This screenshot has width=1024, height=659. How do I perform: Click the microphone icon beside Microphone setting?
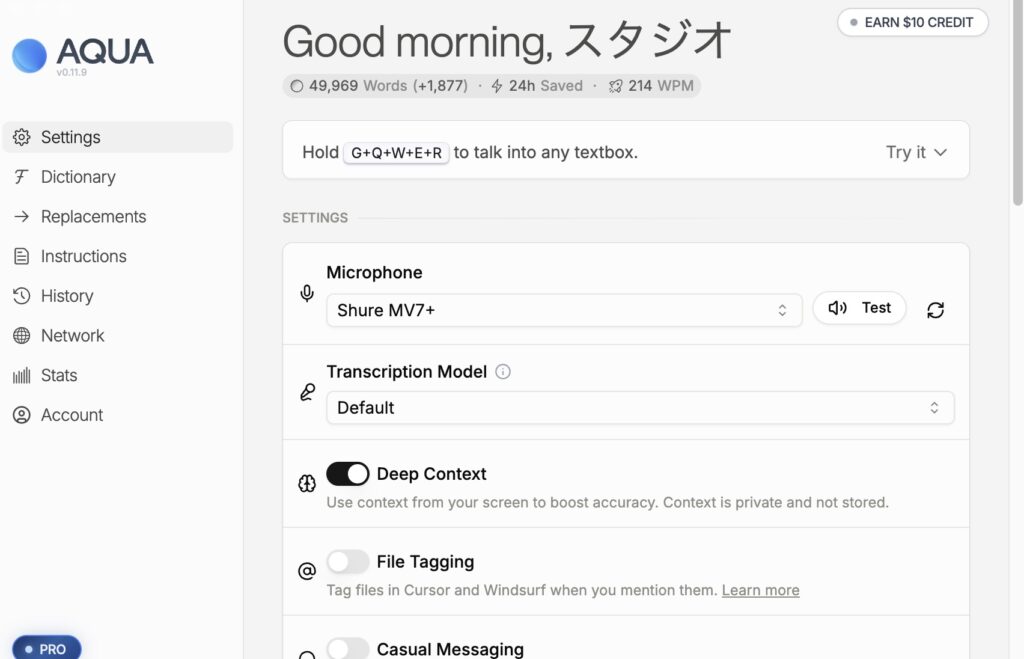click(x=307, y=293)
